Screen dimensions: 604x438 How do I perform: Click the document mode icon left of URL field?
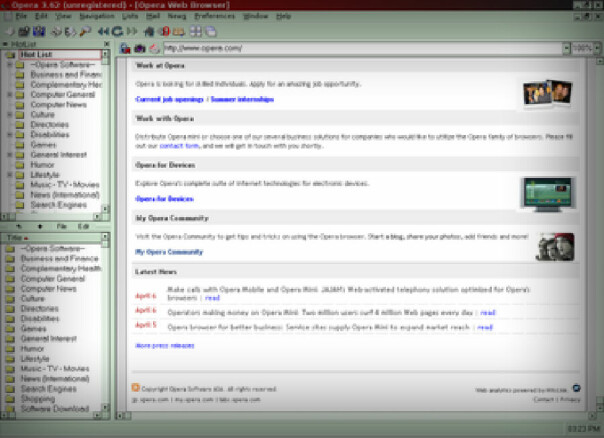point(154,49)
